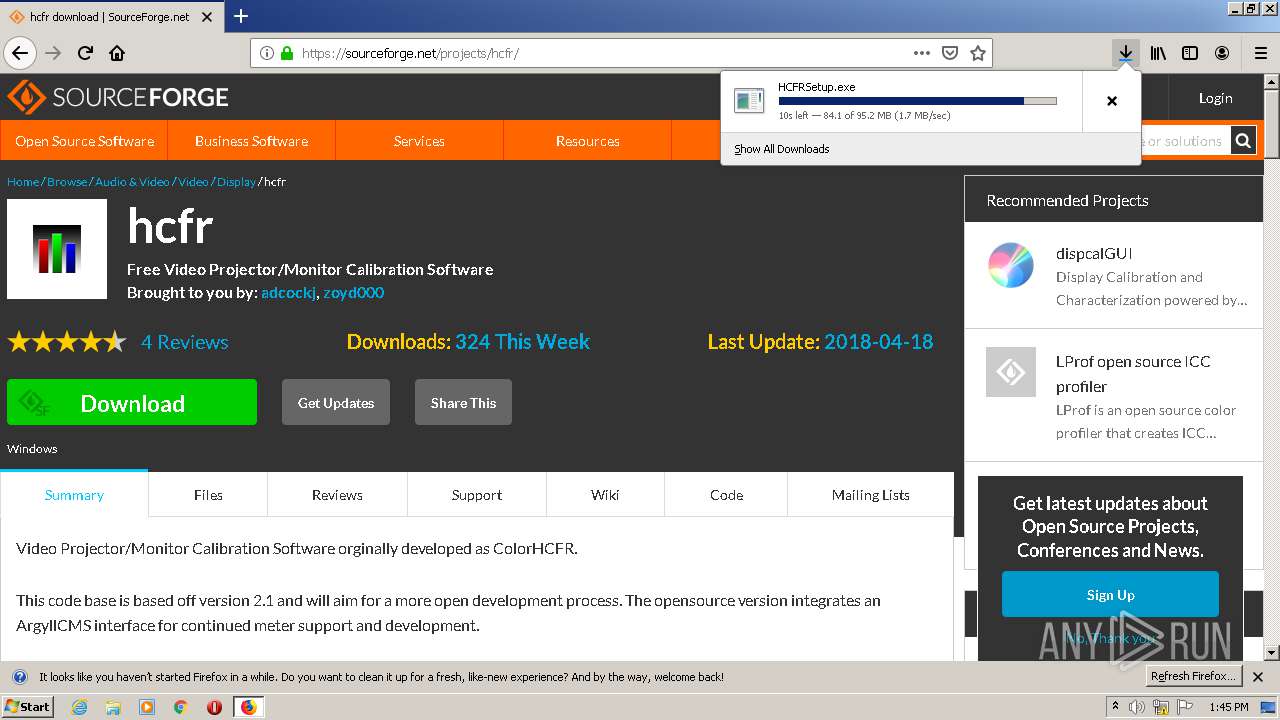Open the Library icon in toolbar
The image size is (1280, 720).
(x=1158, y=53)
